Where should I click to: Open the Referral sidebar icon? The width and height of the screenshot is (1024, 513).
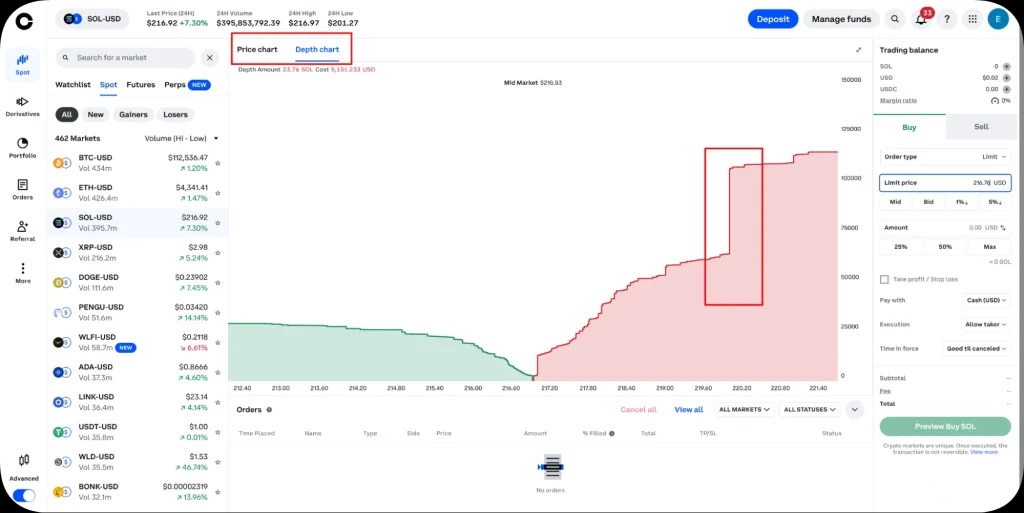(23, 230)
